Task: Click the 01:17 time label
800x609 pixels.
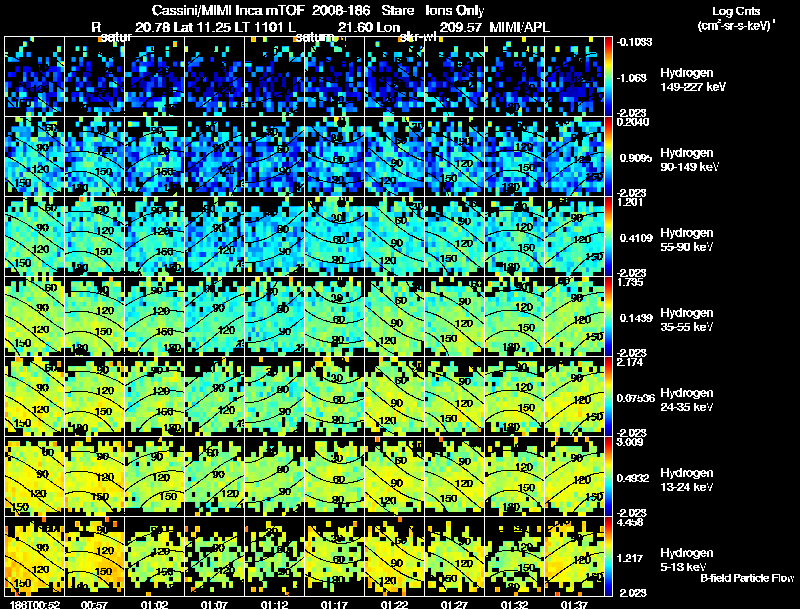Action: coord(335,604)
